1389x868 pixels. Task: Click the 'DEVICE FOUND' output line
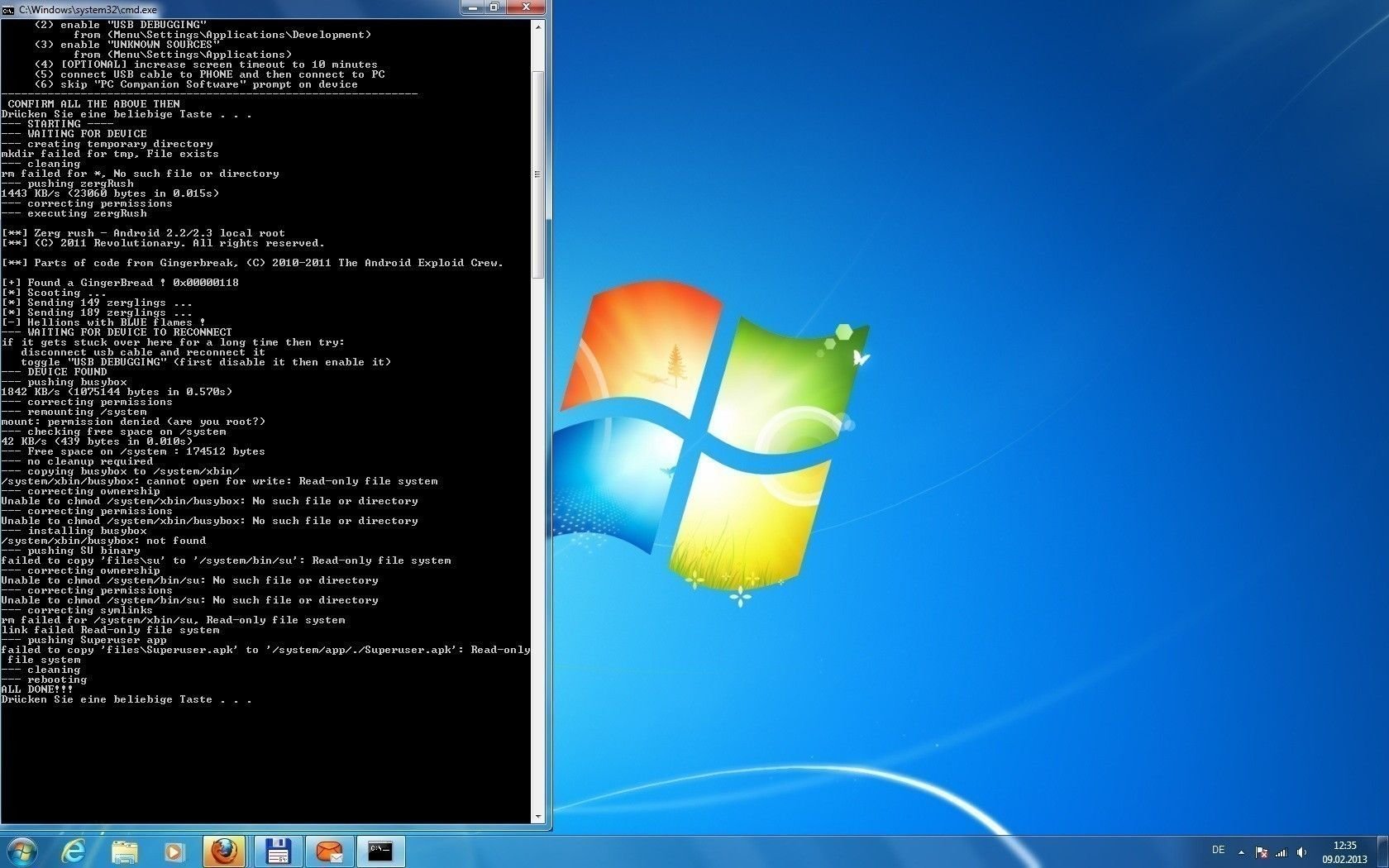(x=54, y=372)
